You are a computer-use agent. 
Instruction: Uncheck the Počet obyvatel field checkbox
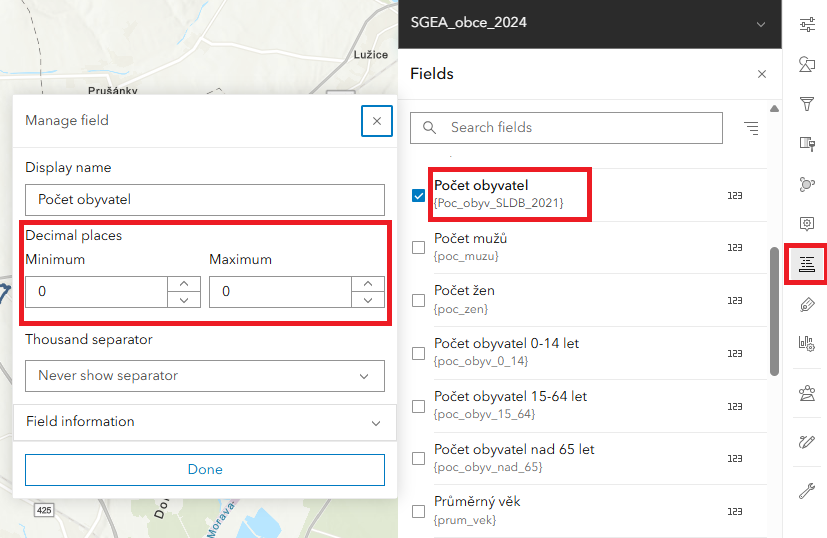(x=419, y=195)
